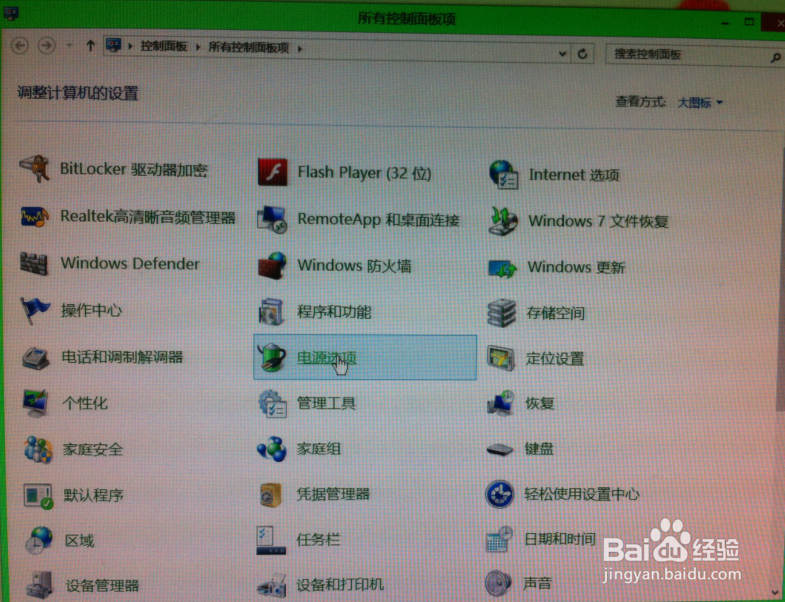Click the search magnifier icon
Viewport: 785px width, 602px height.
point(775,58)
